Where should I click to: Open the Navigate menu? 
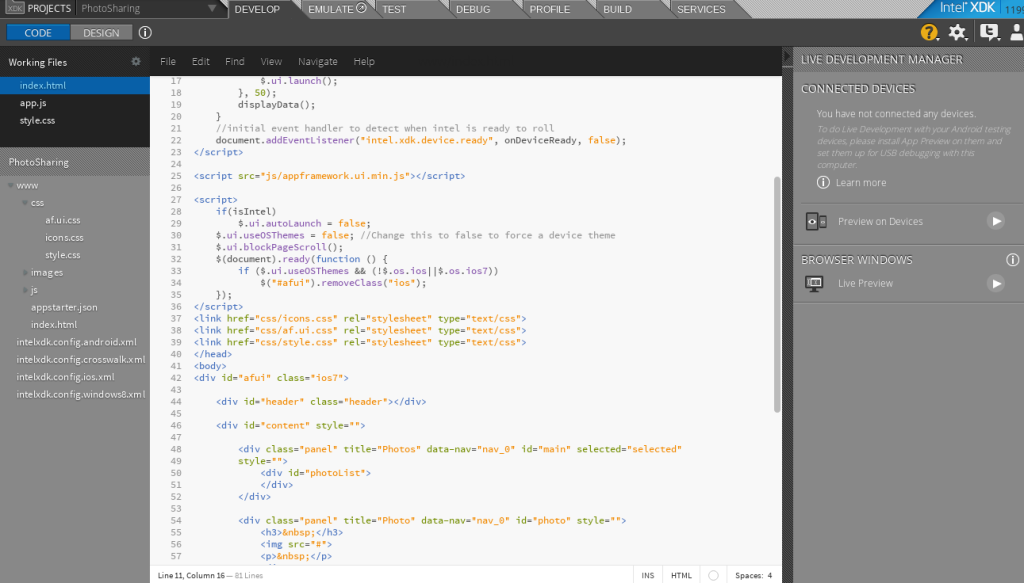[x=317, y=61]
